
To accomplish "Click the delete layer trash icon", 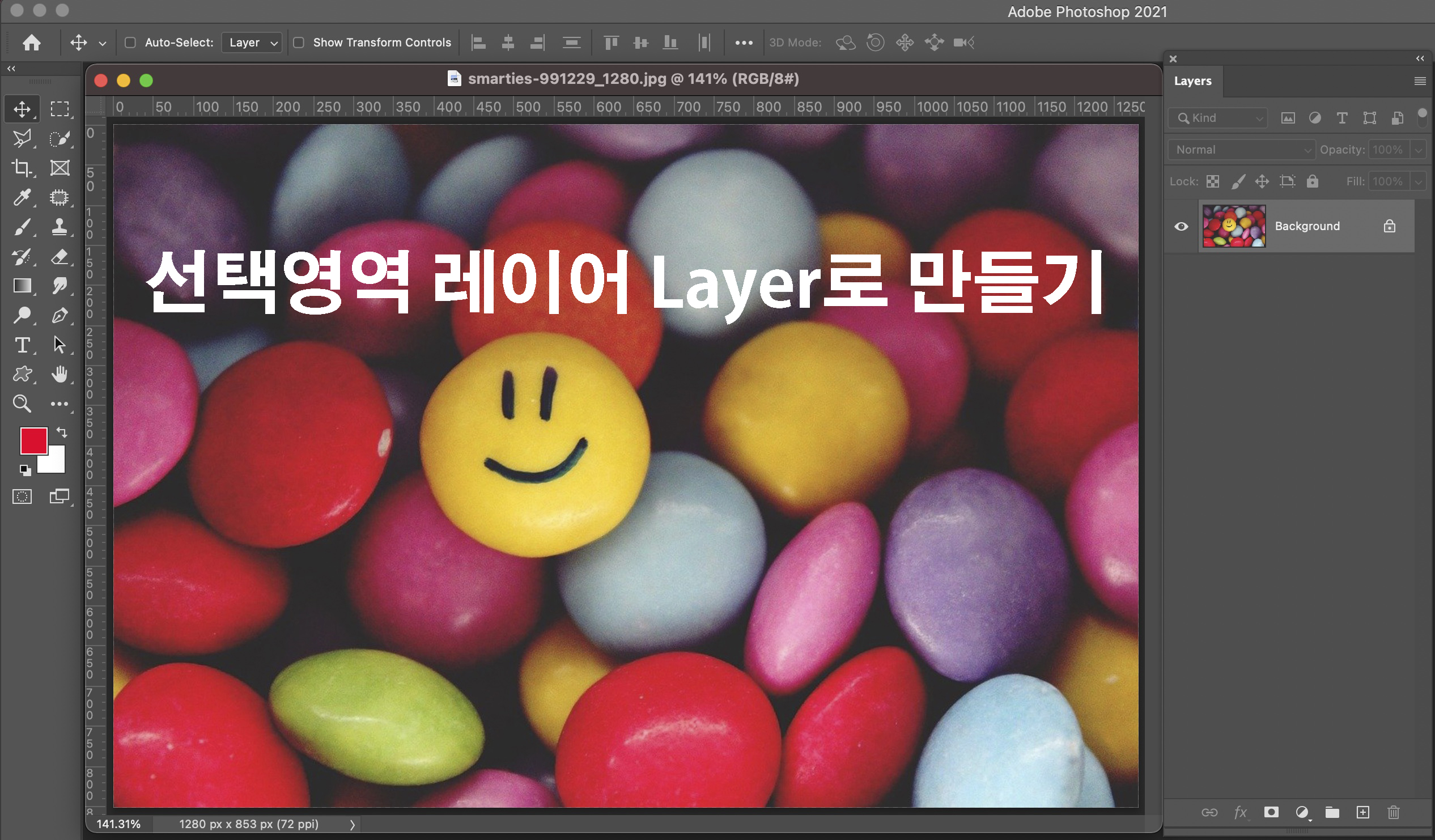I will tap(1394, 812).
